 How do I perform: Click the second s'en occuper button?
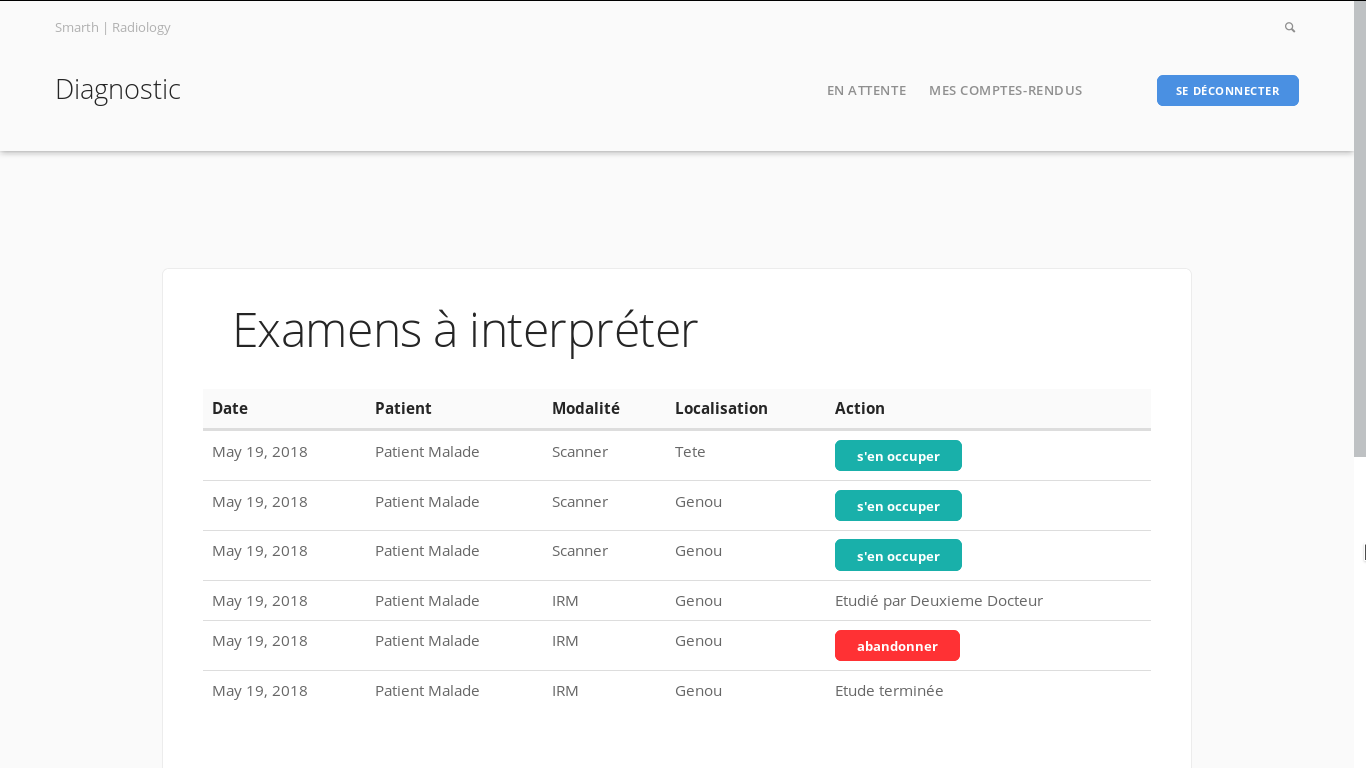click(x=898, y=506)
